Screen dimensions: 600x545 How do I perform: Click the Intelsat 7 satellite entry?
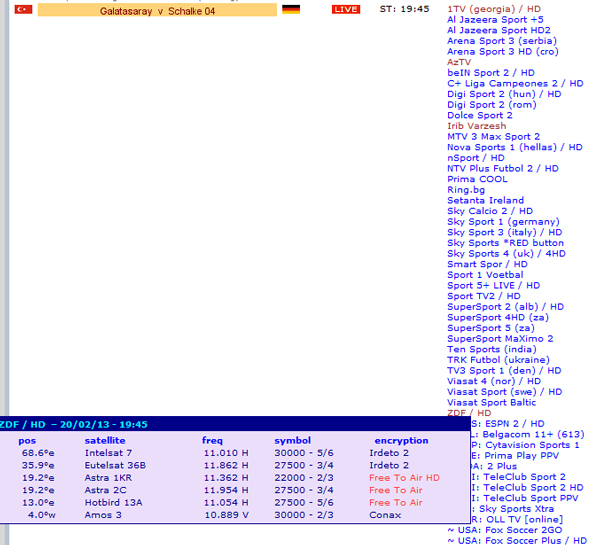point(108,453)
